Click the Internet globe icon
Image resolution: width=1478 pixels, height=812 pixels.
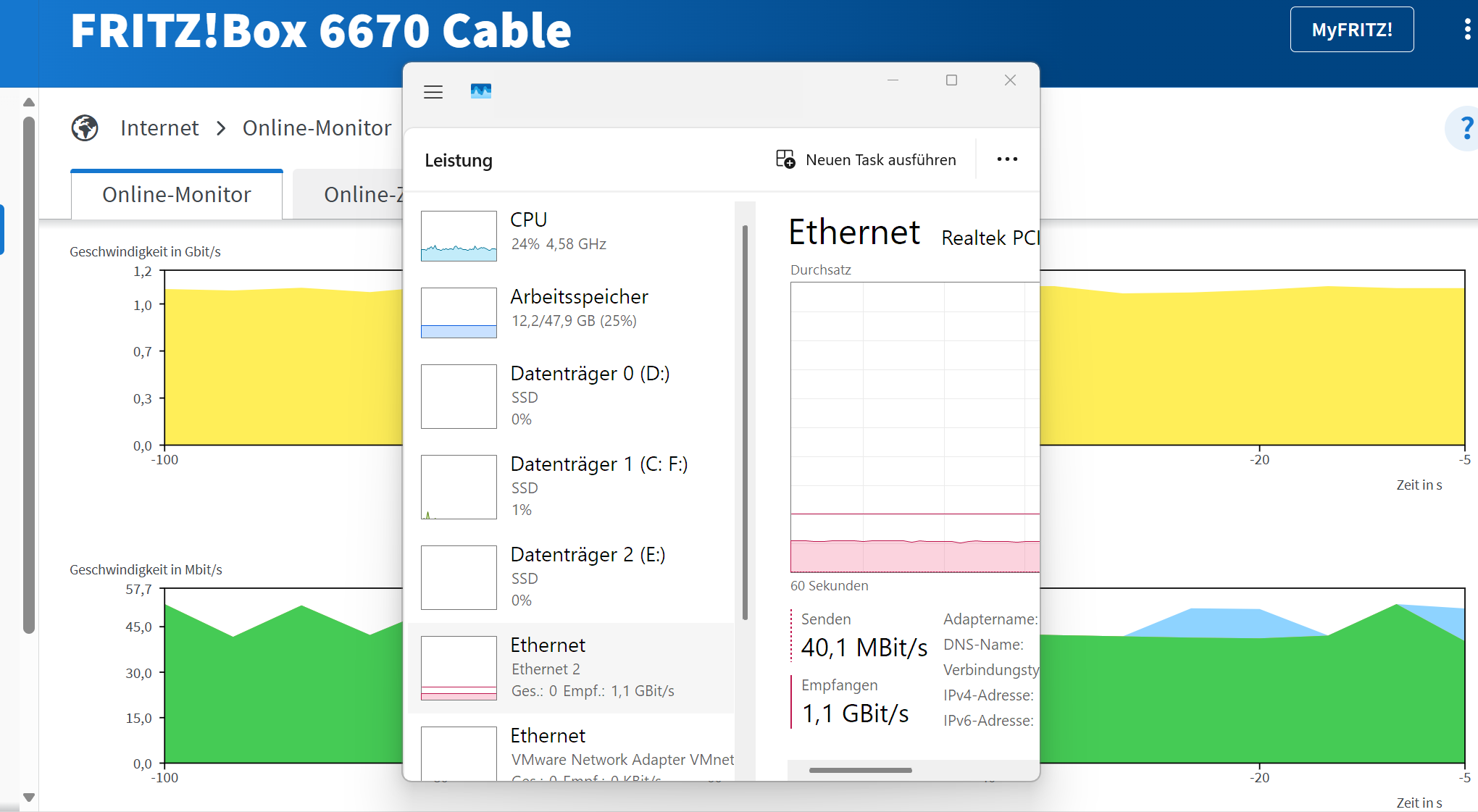pyautogui.click(x=85, y=128)
